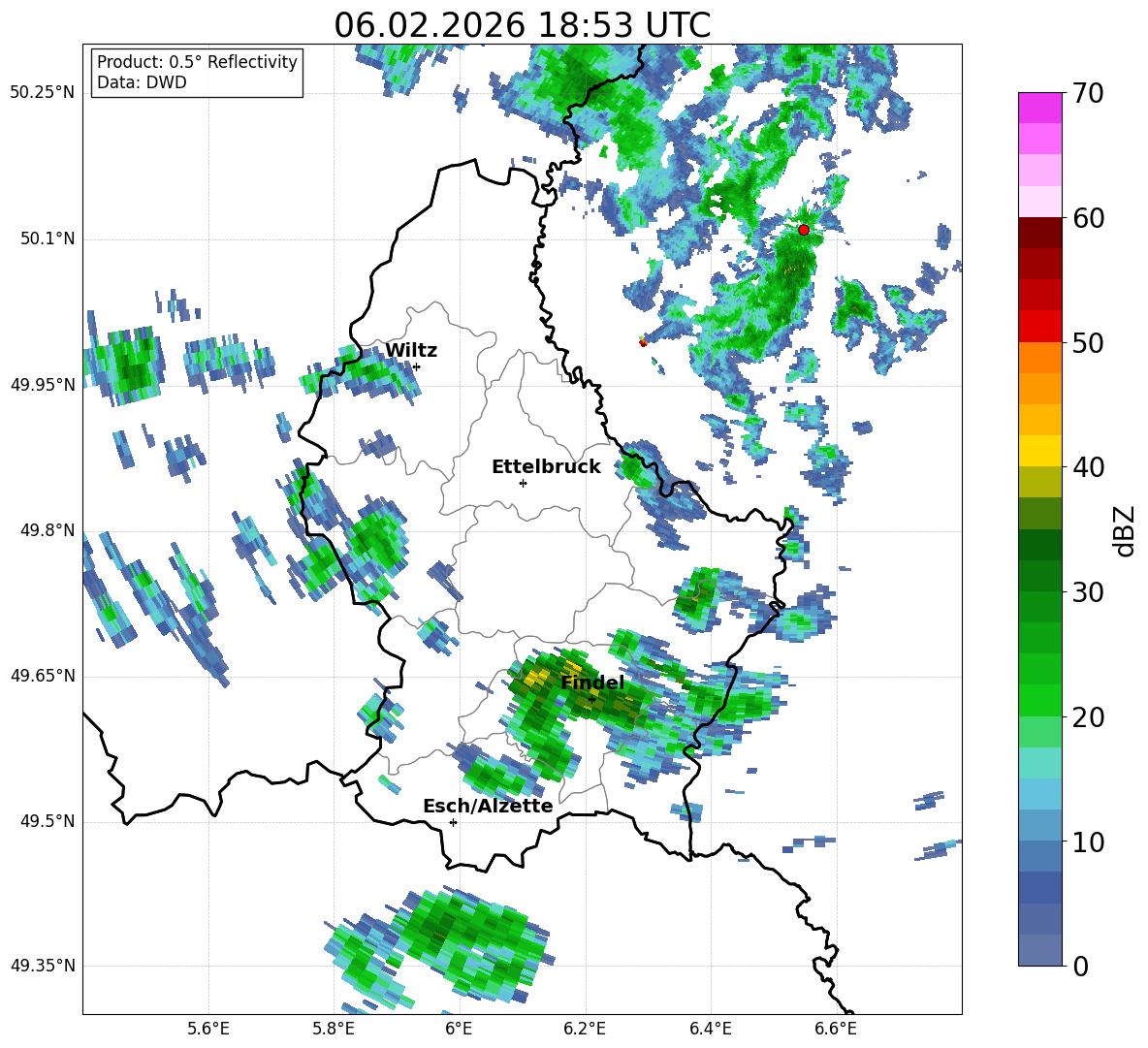
Task: Click the red circle radar marker
Action: (803, 229)
